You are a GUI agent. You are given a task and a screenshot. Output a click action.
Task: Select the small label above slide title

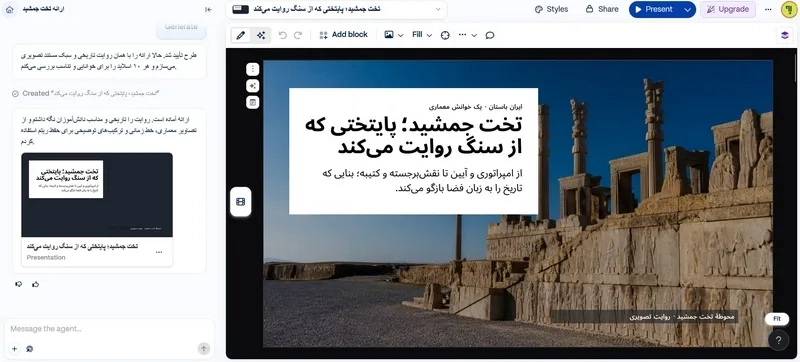click(476, 107)
